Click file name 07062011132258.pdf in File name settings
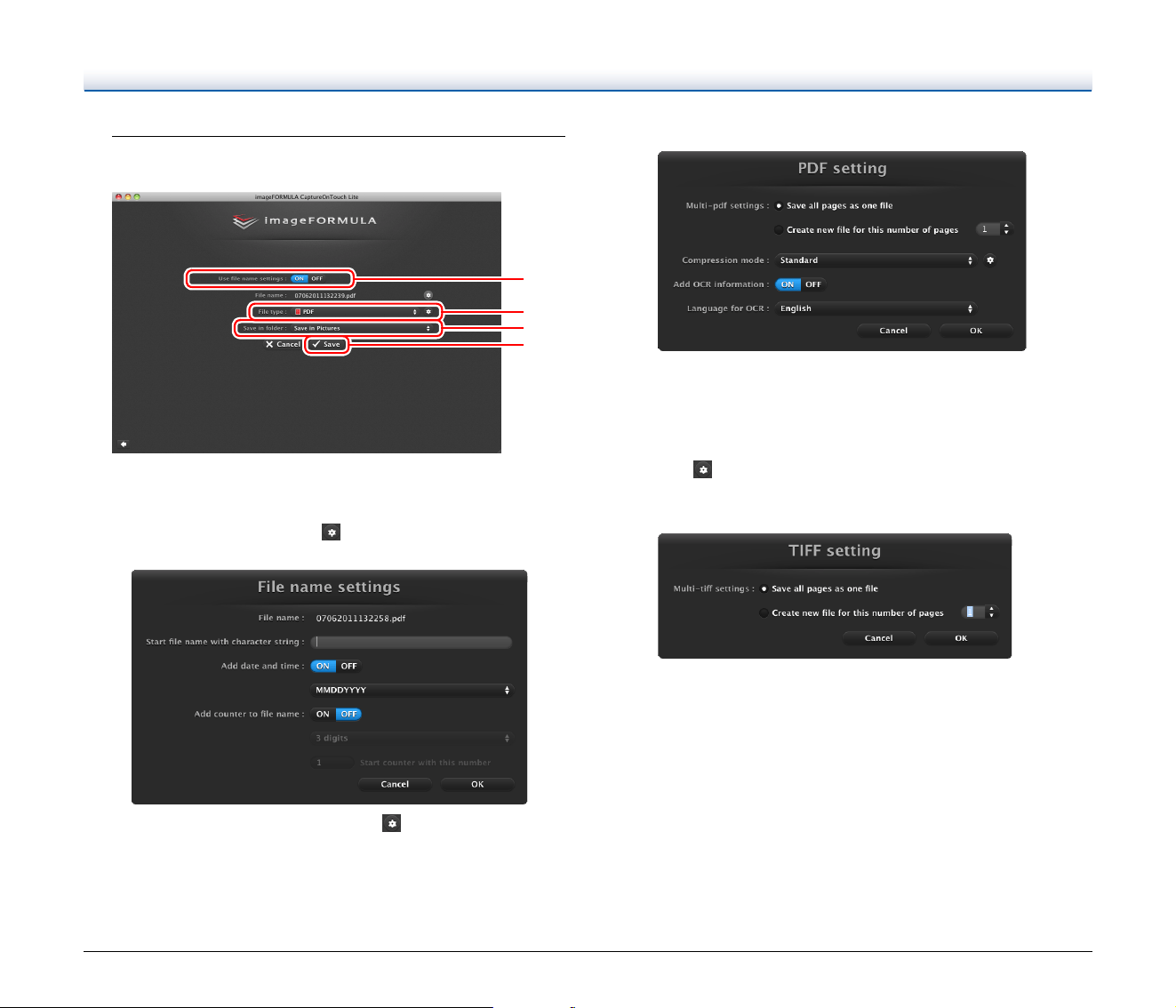Screen dimensions: 1176x1008 361,618
